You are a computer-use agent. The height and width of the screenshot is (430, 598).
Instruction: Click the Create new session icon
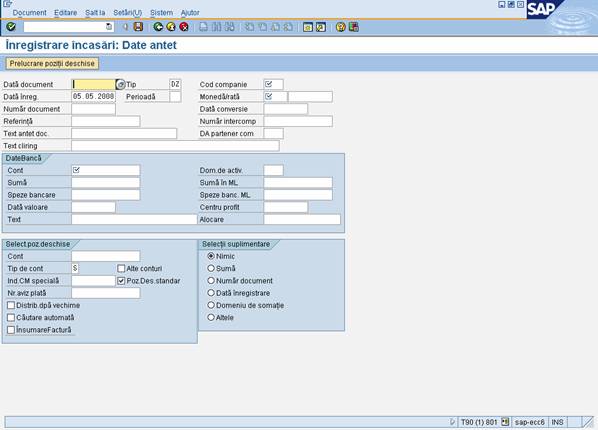coord(307,27)
